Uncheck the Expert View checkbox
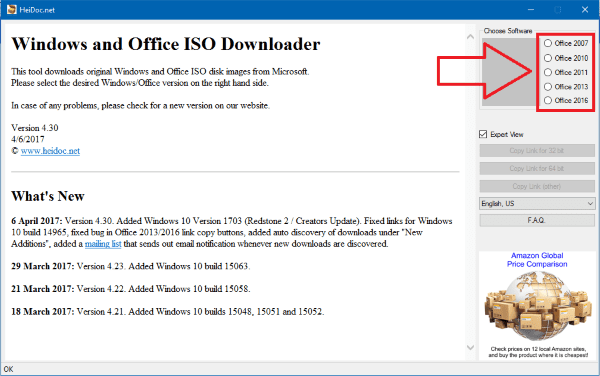 point(483,134)
